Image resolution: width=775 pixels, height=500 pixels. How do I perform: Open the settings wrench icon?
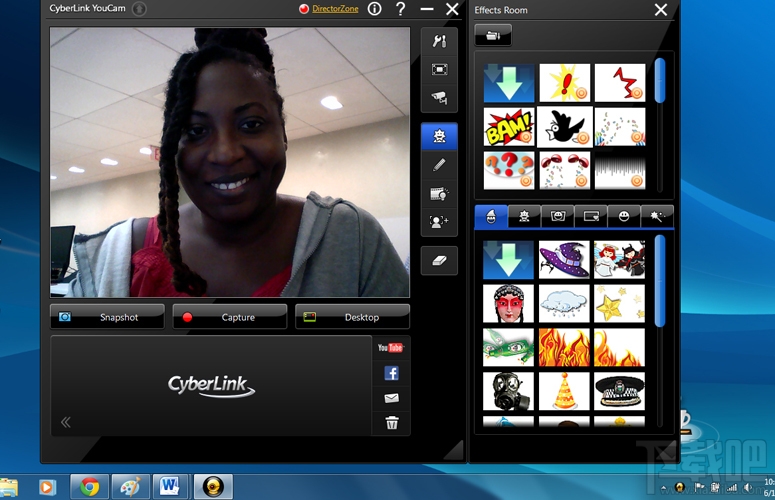[x=439, y=41]
